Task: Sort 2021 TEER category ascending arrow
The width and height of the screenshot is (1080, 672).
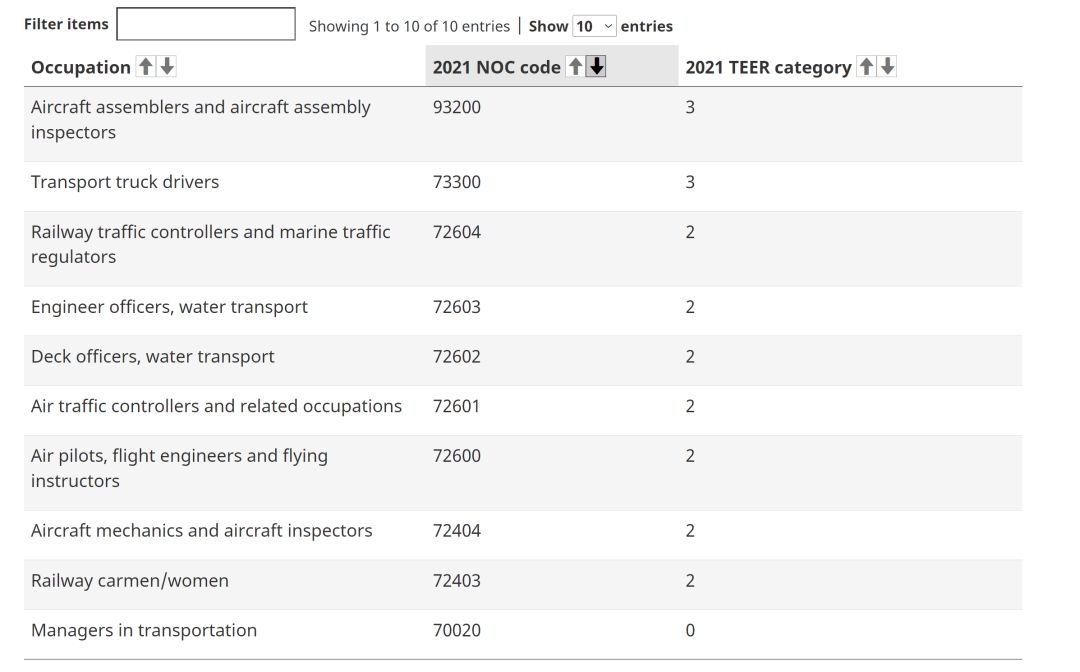Action: coord(866,67)
